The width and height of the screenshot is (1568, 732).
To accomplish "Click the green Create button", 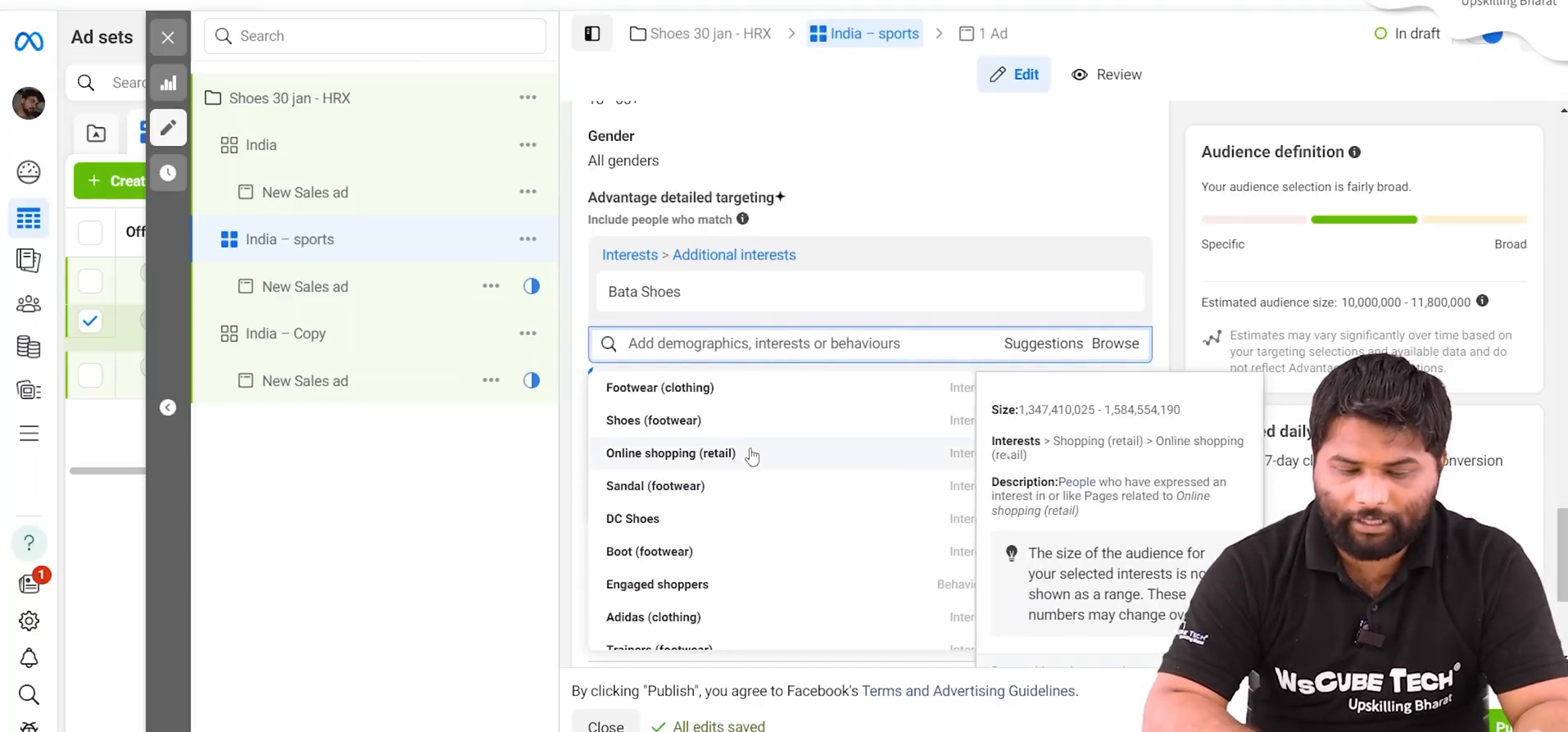I will click(x=111, y=180).
